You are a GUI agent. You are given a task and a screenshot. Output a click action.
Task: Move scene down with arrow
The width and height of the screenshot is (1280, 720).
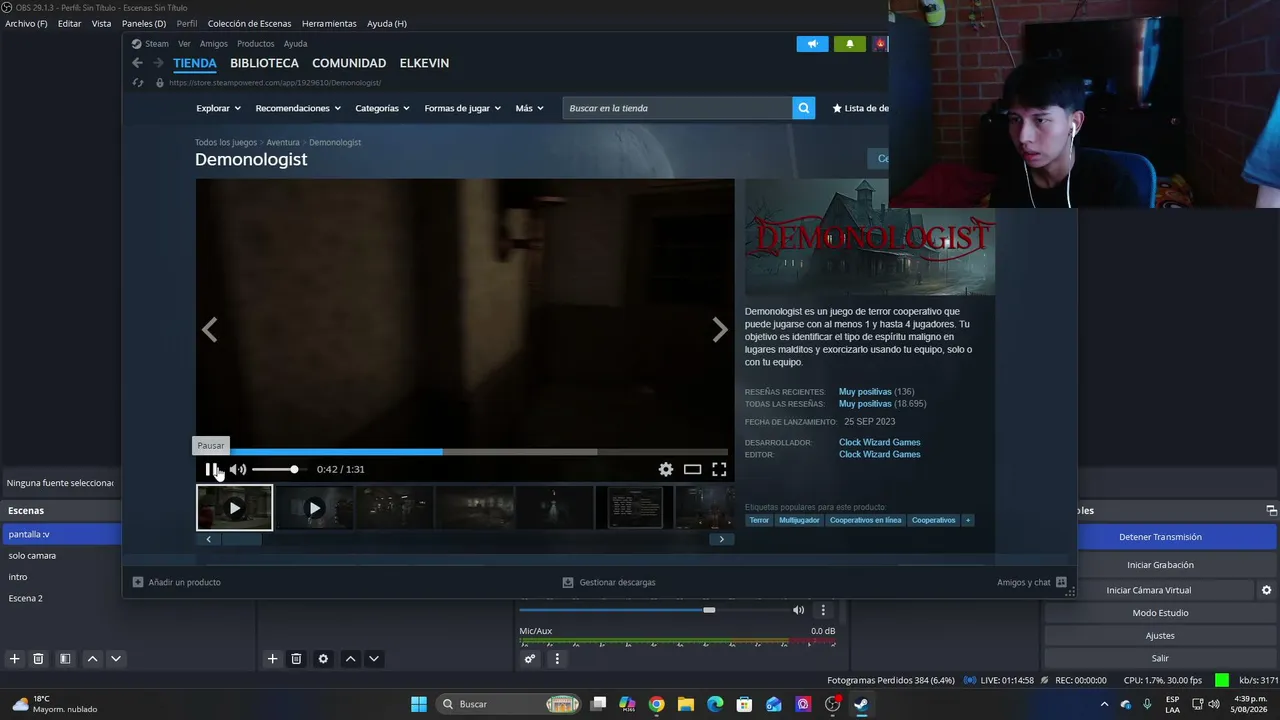(x=116, y=659)
